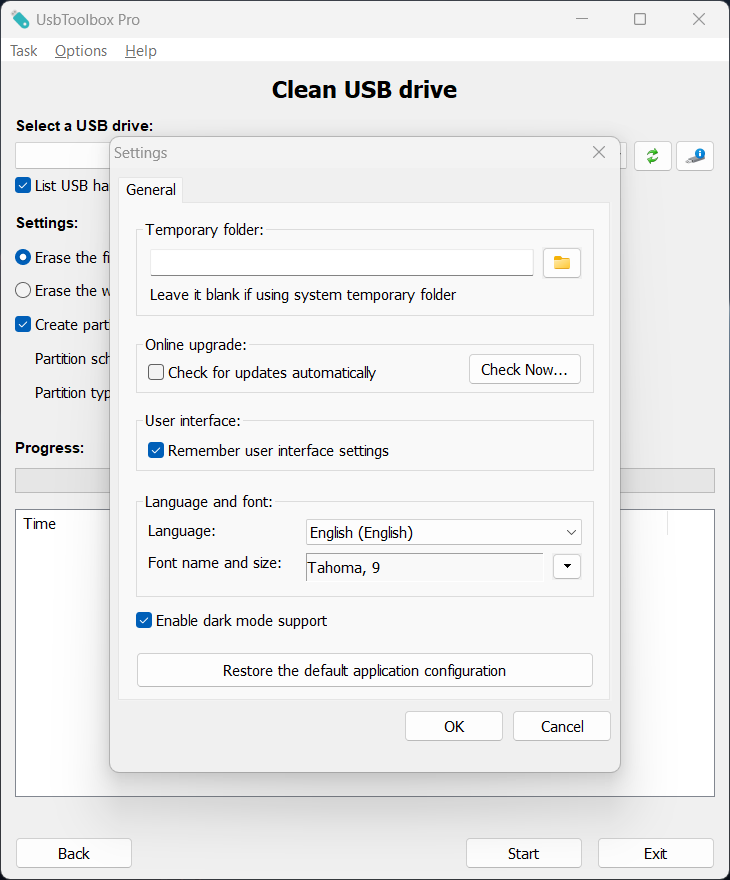Uncheck the List USB hard drives checkbox
Screen dimensions: 730x880
point(23,185)
